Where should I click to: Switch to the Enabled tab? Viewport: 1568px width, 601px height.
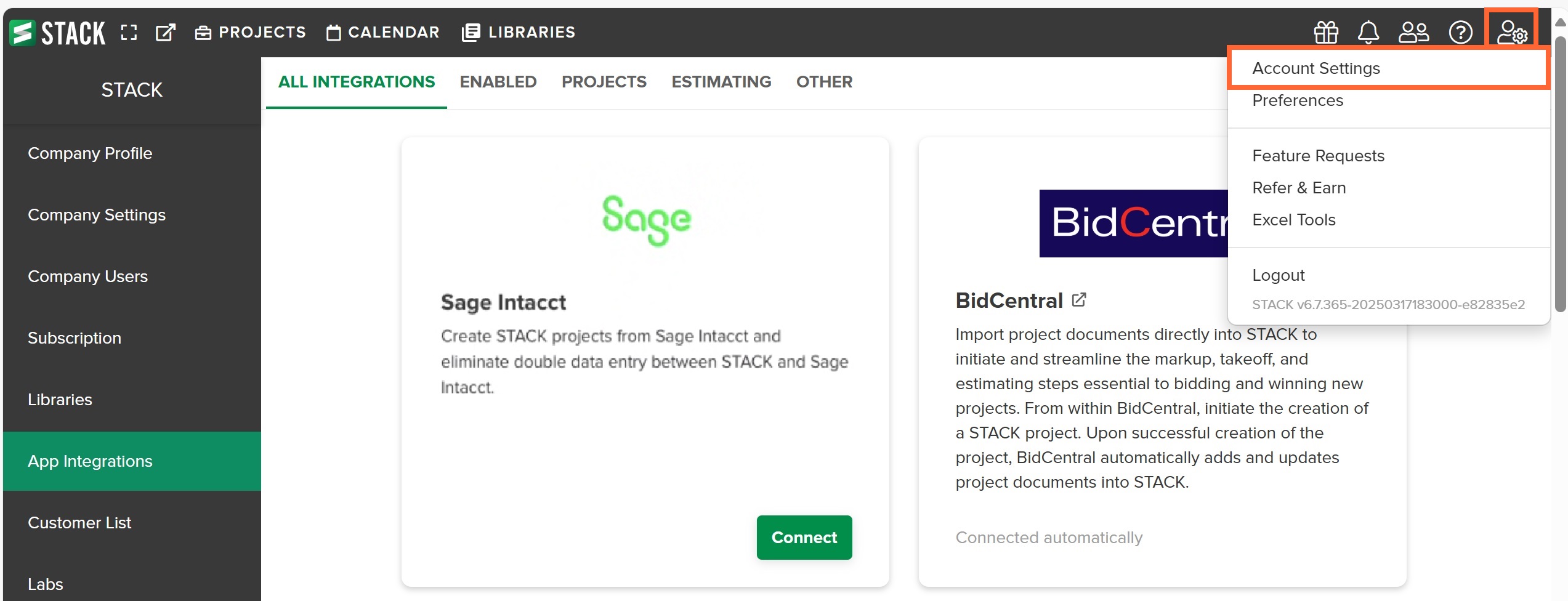point(498,82)
